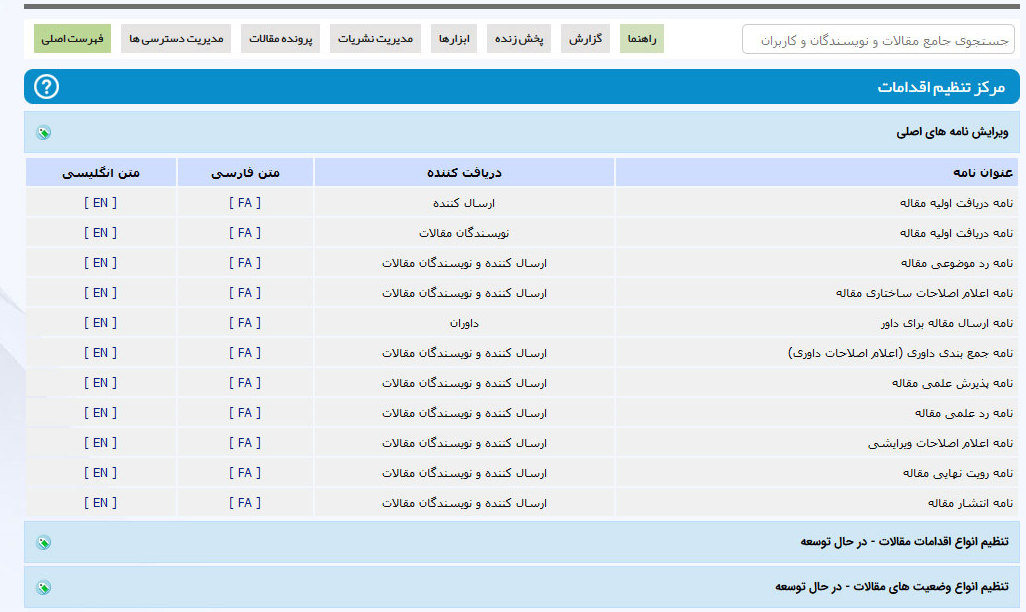This screenshot has height=612, width=1026.
Task: Click the help question mark icon in the مرکز تنظیم اقدامات header
Action: 46,87
